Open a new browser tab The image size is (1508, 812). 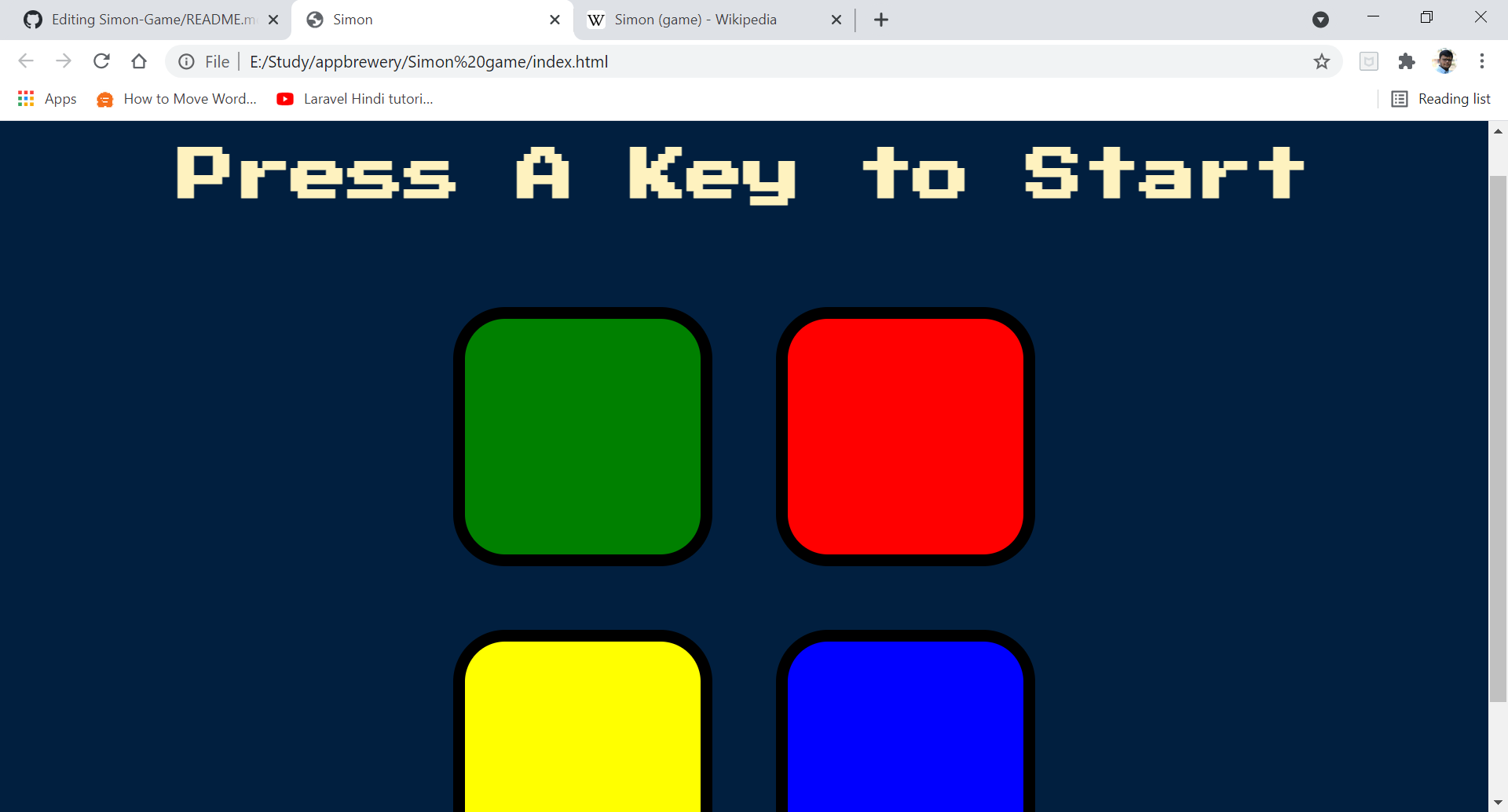[x=881, y=20]
